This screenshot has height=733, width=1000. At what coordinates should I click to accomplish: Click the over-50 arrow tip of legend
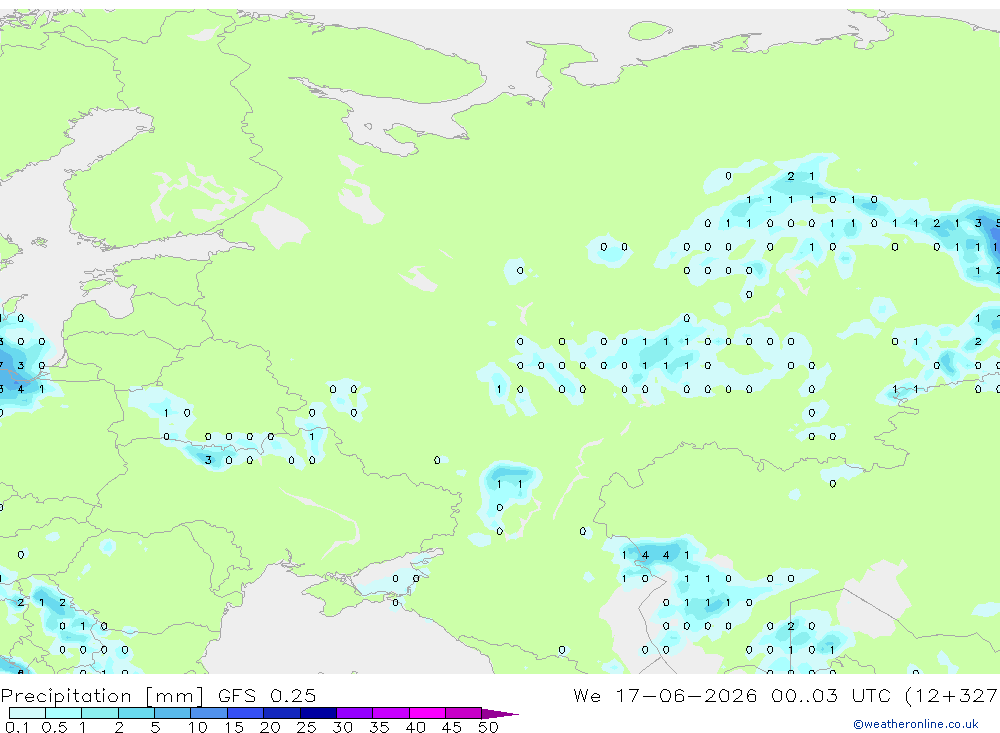[x=500, y=713]
